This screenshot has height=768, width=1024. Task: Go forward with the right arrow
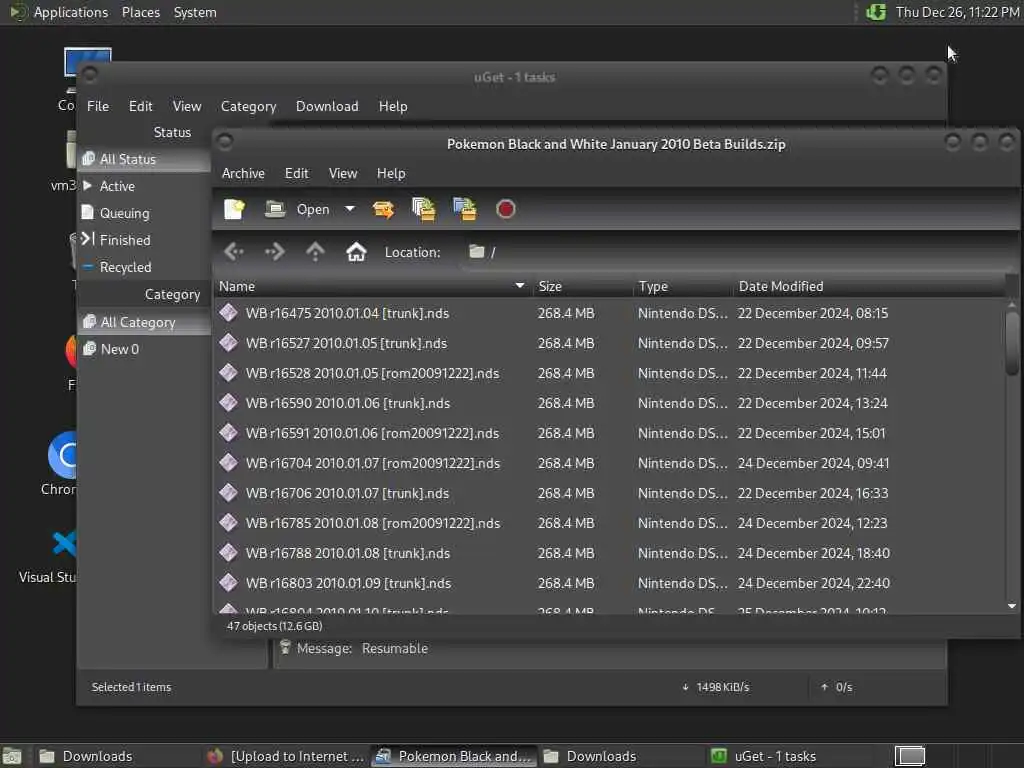[x=274, y=251]
